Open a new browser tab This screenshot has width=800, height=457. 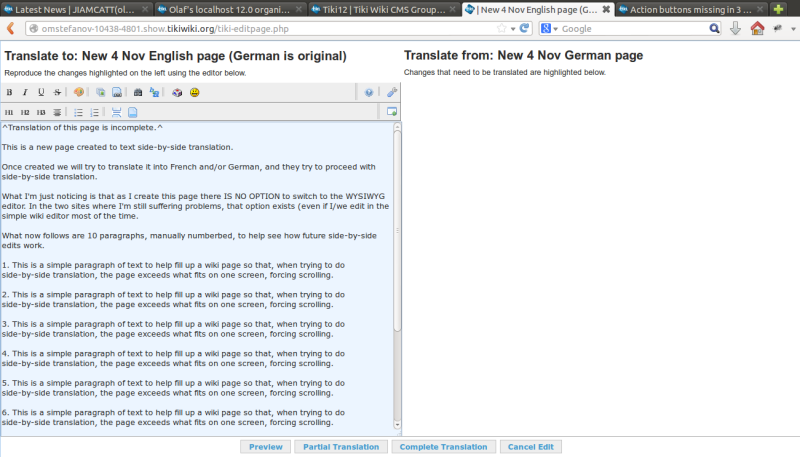(778, 9)
